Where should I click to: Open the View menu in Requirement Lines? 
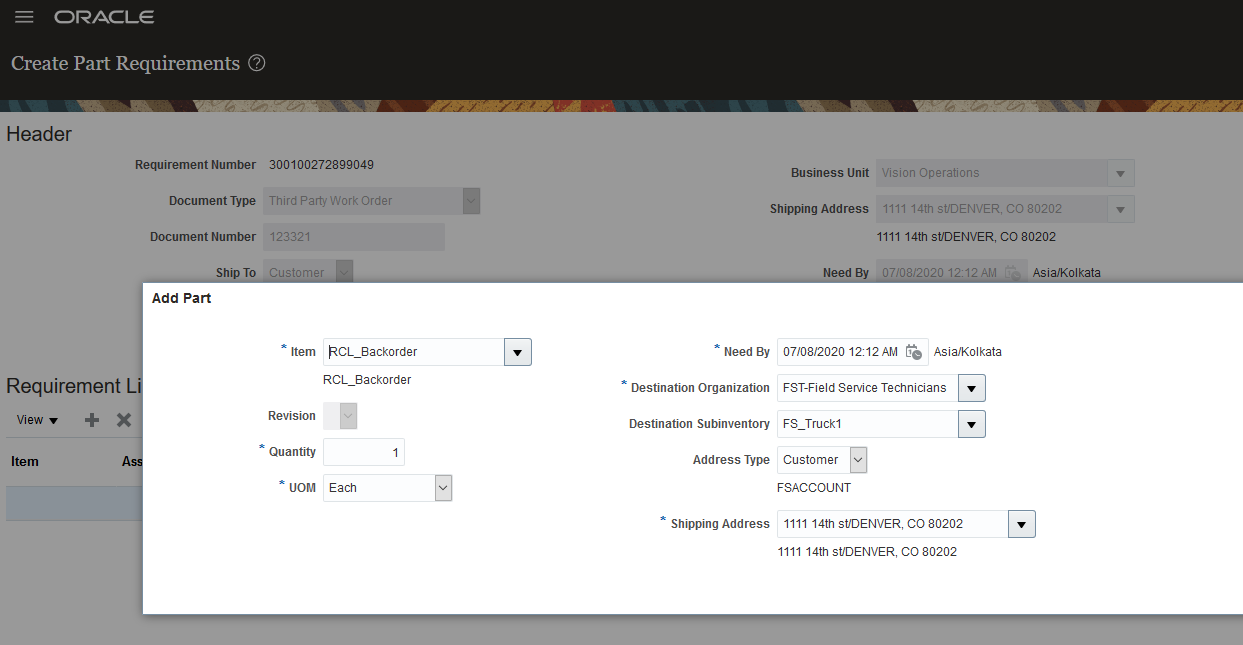pyautogui.click(x=37, y=420)
